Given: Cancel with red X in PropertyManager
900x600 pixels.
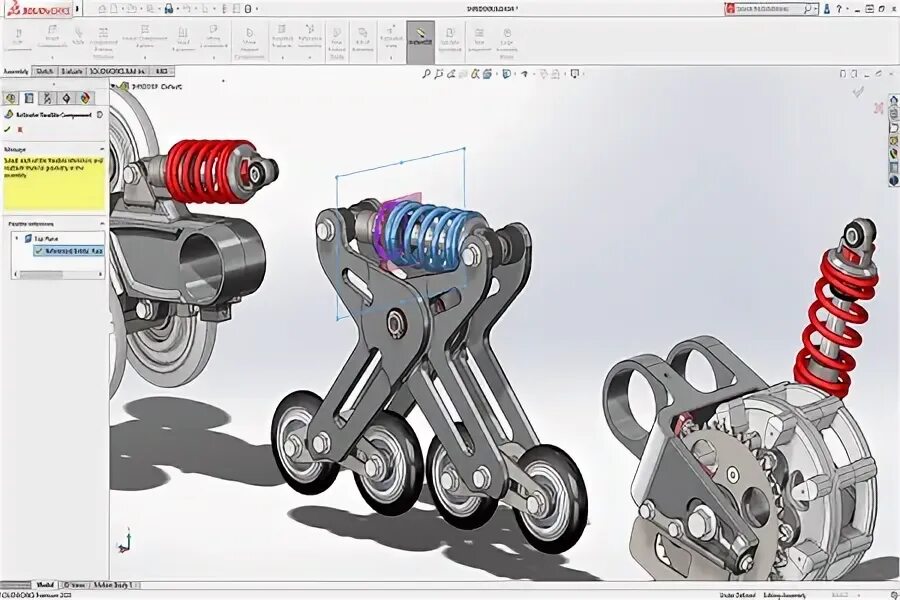Looking at the screenshot, I should (21, 130).
